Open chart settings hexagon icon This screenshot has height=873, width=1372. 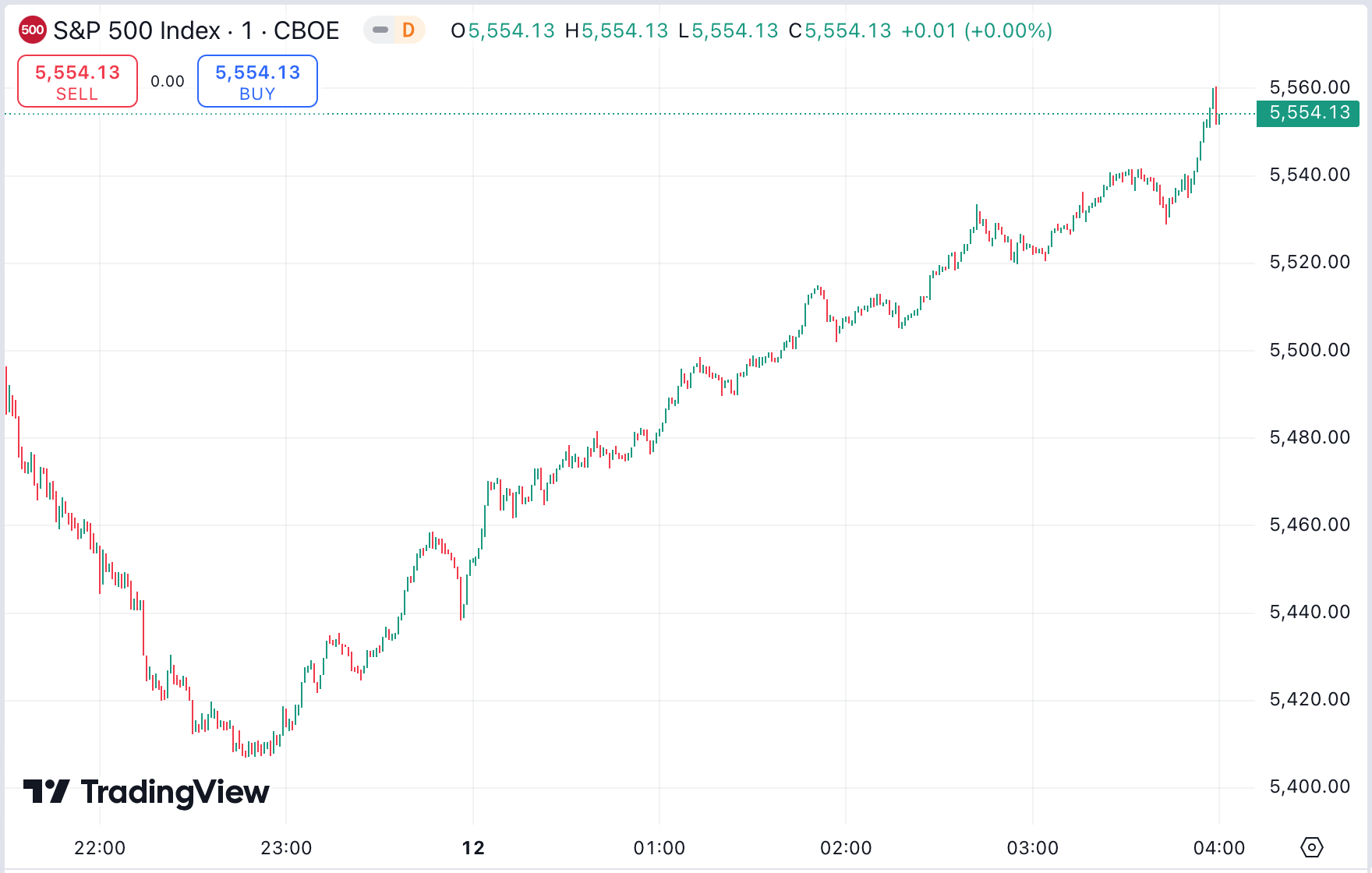(1312, 846)
